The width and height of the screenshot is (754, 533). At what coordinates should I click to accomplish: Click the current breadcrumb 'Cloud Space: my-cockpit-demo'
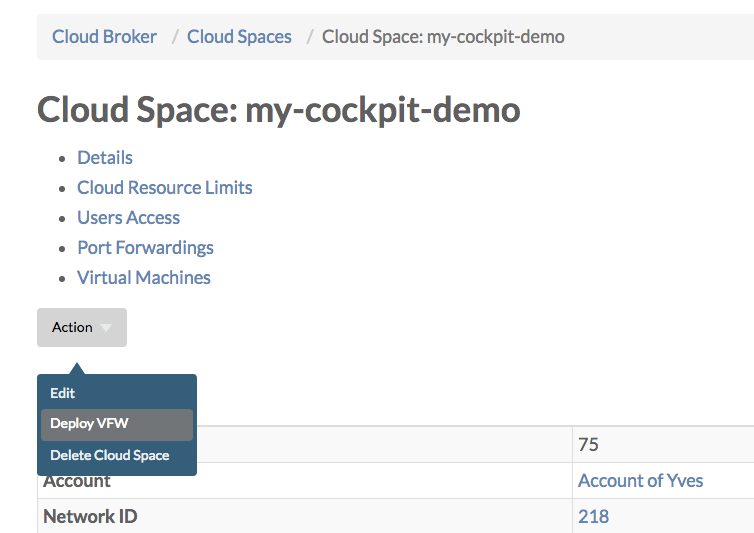coord(443,37)
